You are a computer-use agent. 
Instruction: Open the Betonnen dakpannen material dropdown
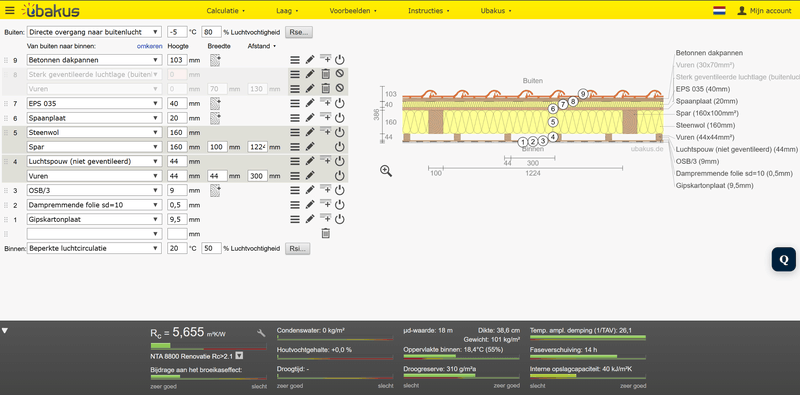click(x=94, y=60)
